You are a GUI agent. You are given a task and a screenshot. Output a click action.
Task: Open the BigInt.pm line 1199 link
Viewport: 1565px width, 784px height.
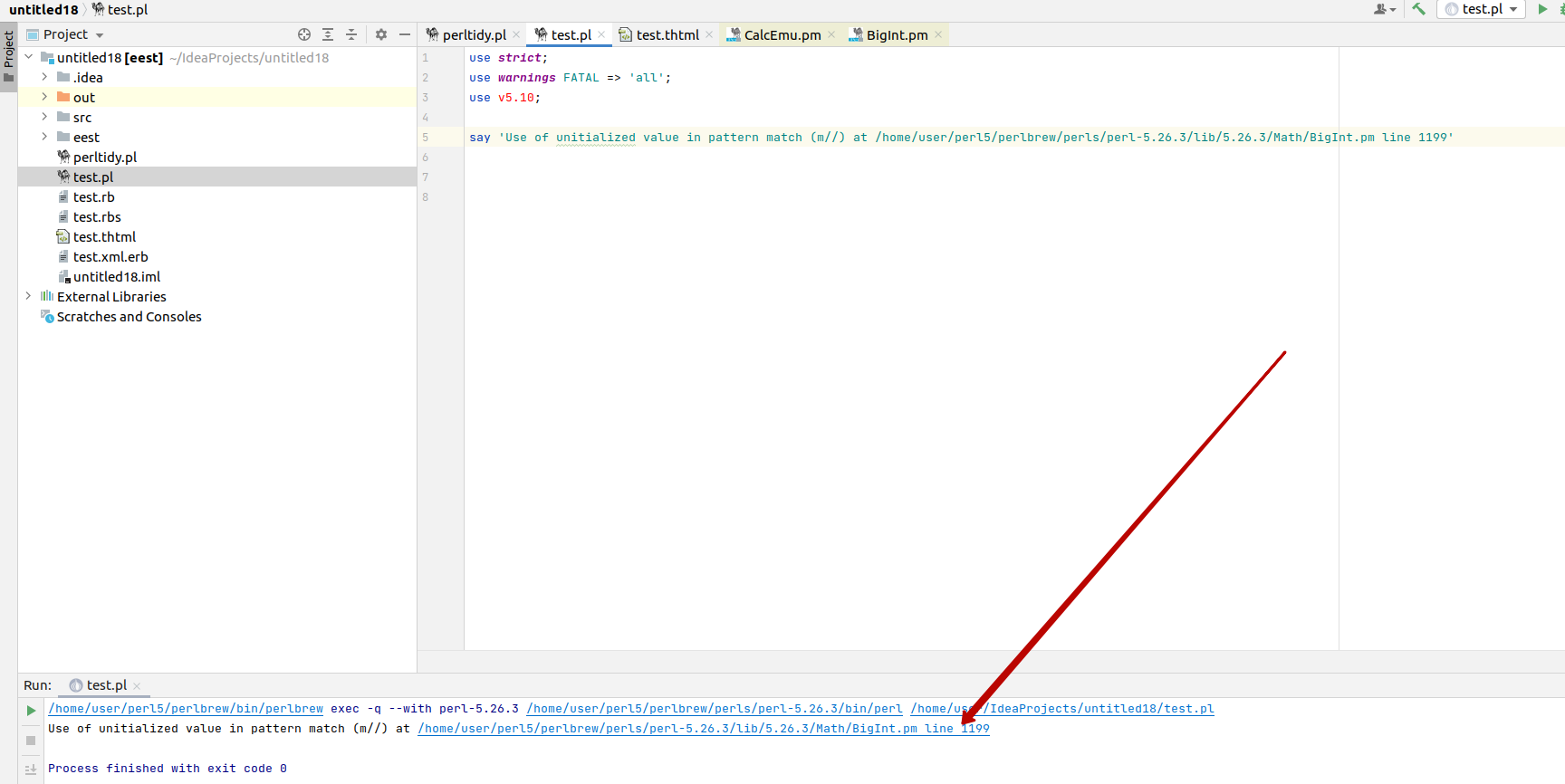point(704,729)
